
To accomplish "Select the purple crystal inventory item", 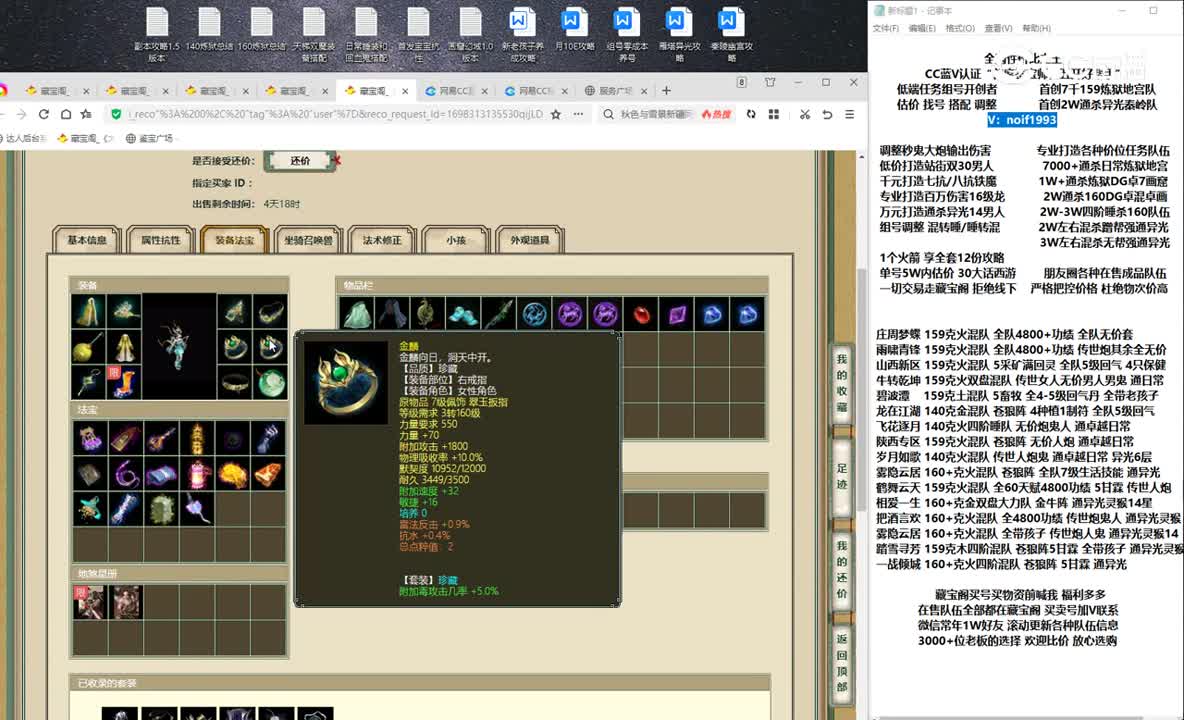I will coord(677,314).
